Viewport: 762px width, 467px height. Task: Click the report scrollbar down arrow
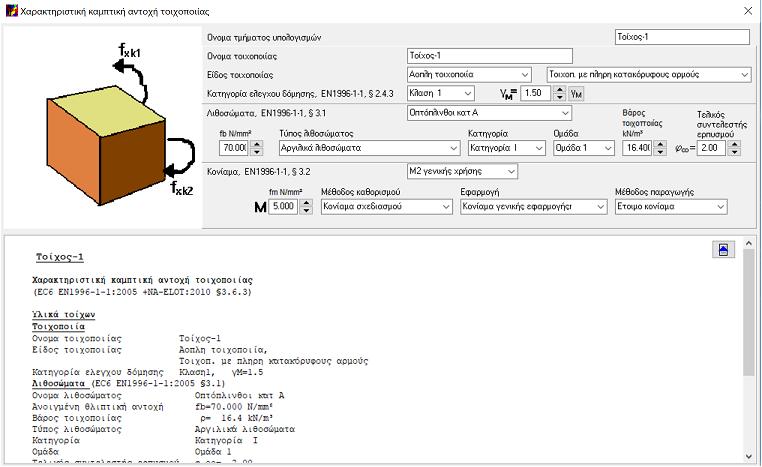748,456
